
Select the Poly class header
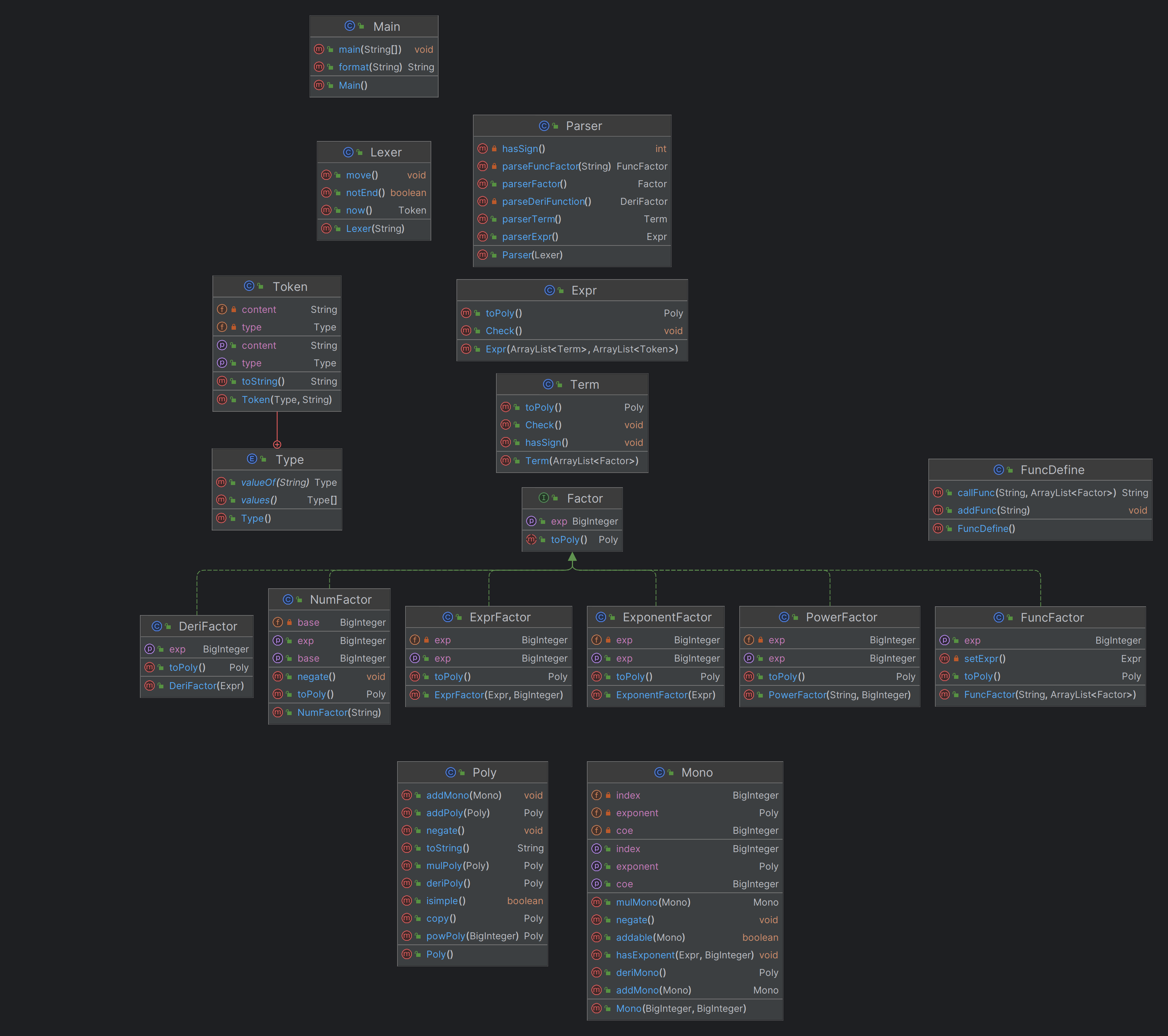point(473,773)
